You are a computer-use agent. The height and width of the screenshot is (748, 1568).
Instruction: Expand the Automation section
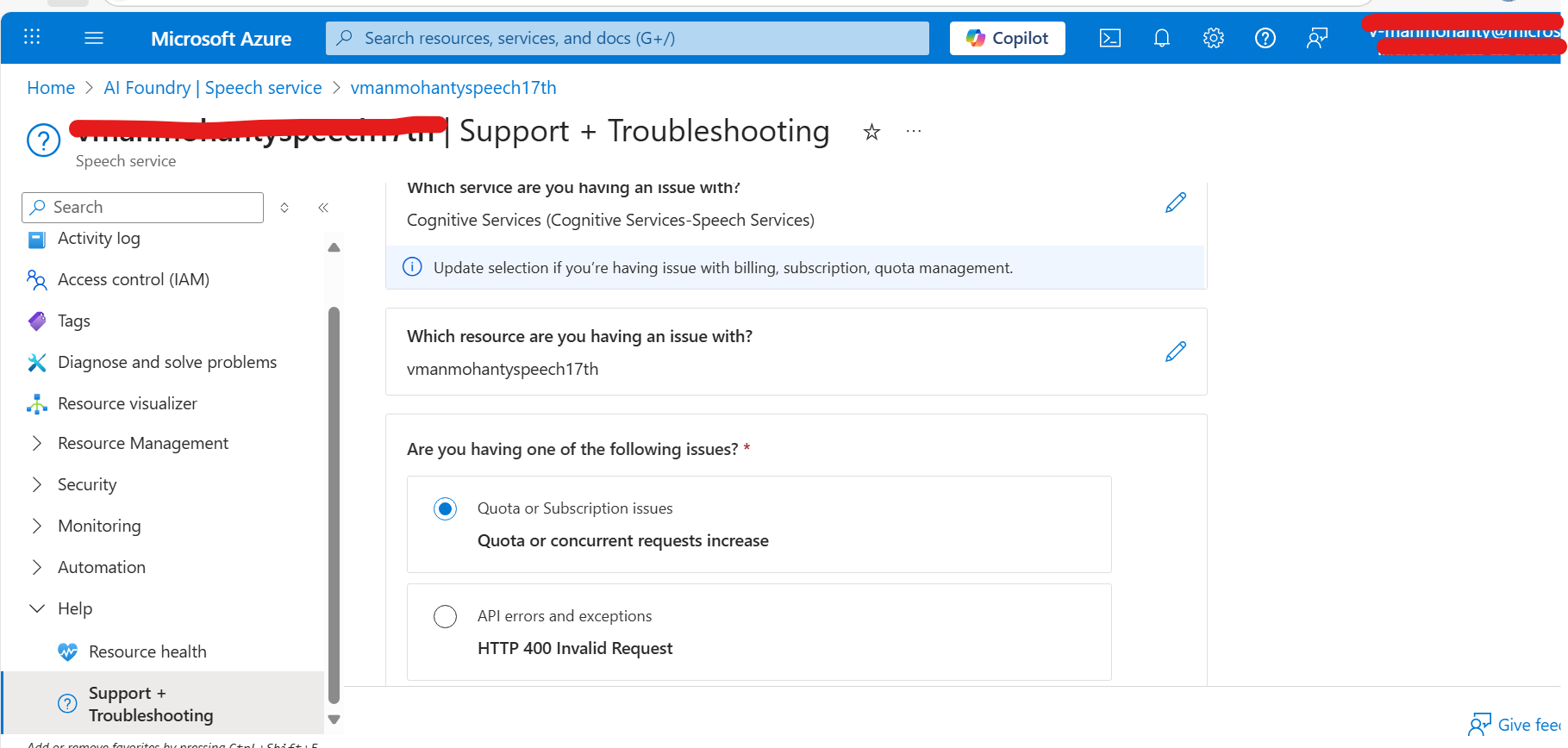(x=37, y=567)
